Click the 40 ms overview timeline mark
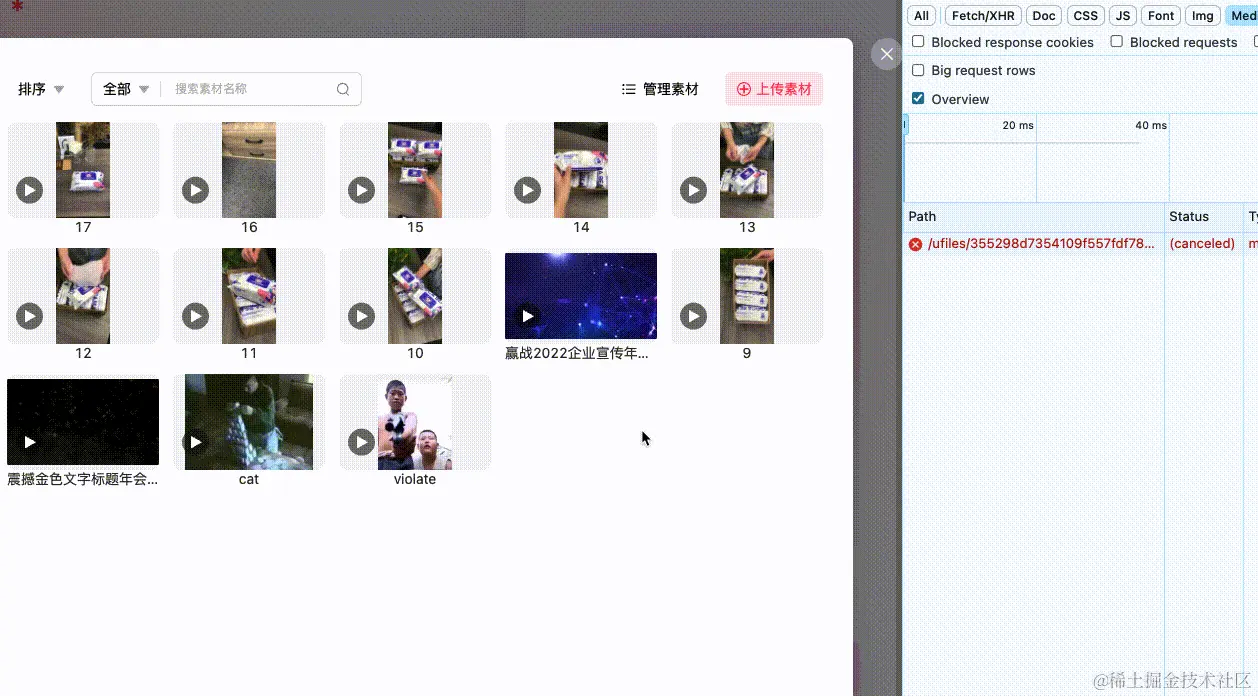This screenshot has height=696, width=1258. 1151,125
